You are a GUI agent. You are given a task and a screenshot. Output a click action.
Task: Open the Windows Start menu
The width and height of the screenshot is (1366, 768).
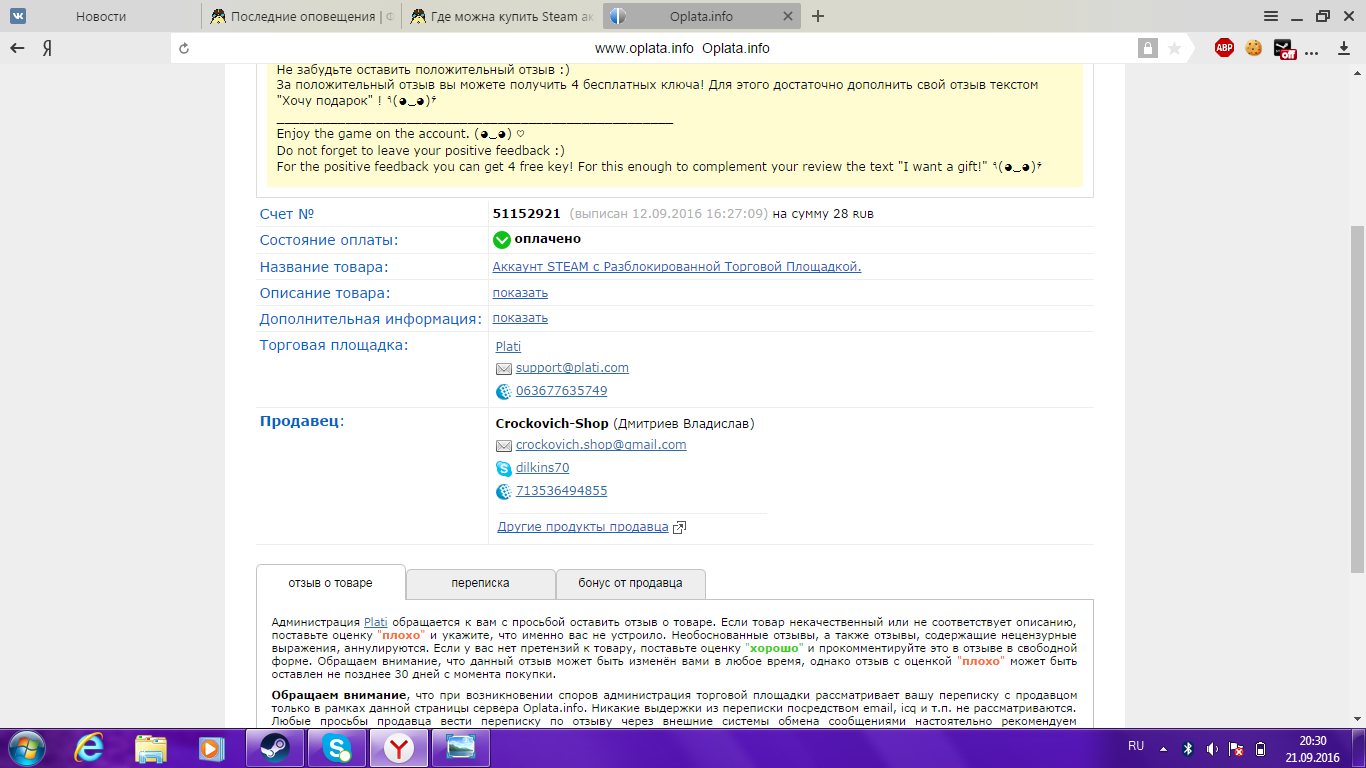(x=26, y=747)
